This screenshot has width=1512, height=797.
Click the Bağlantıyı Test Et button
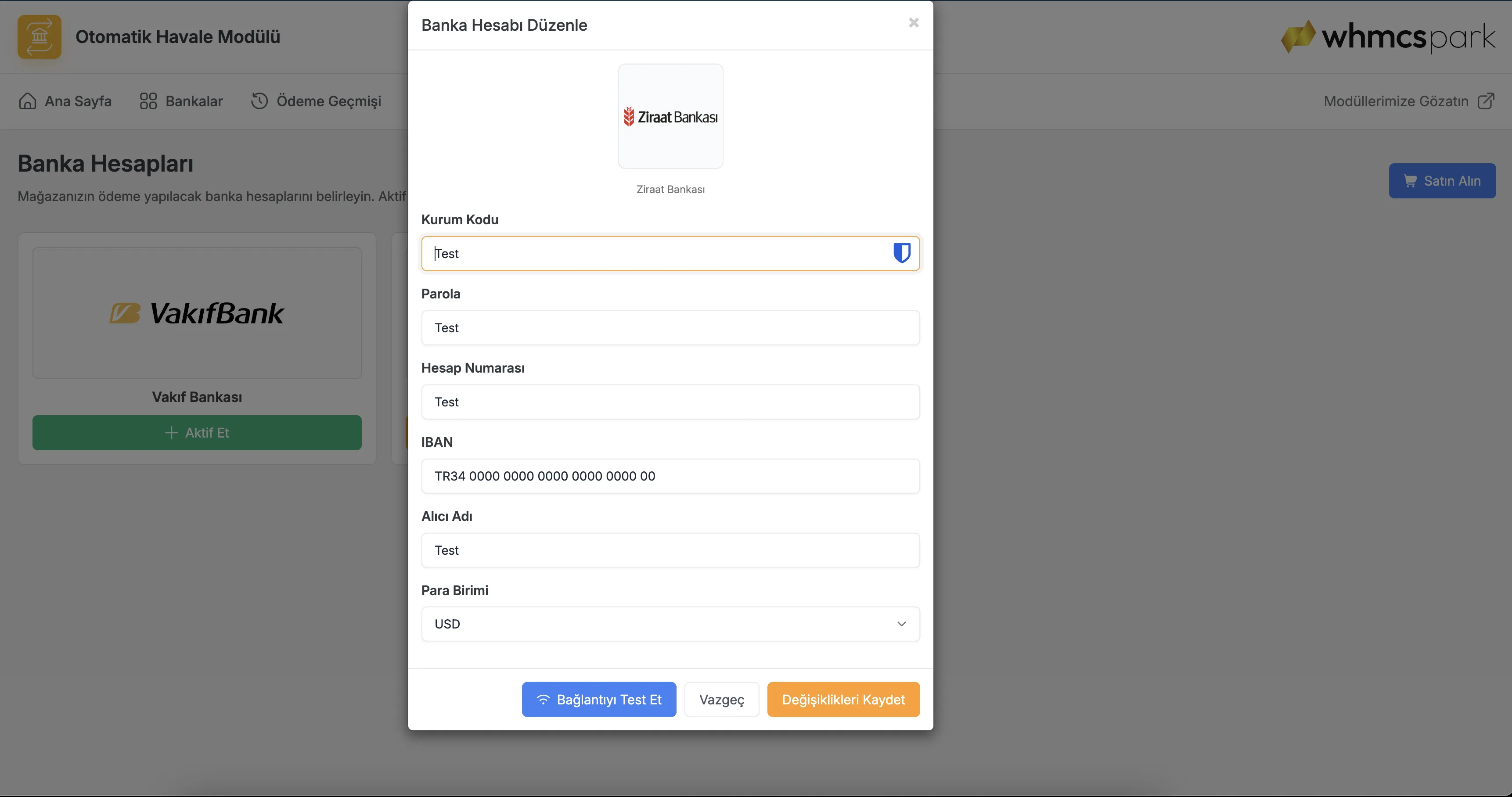click(x=599, y=699)
